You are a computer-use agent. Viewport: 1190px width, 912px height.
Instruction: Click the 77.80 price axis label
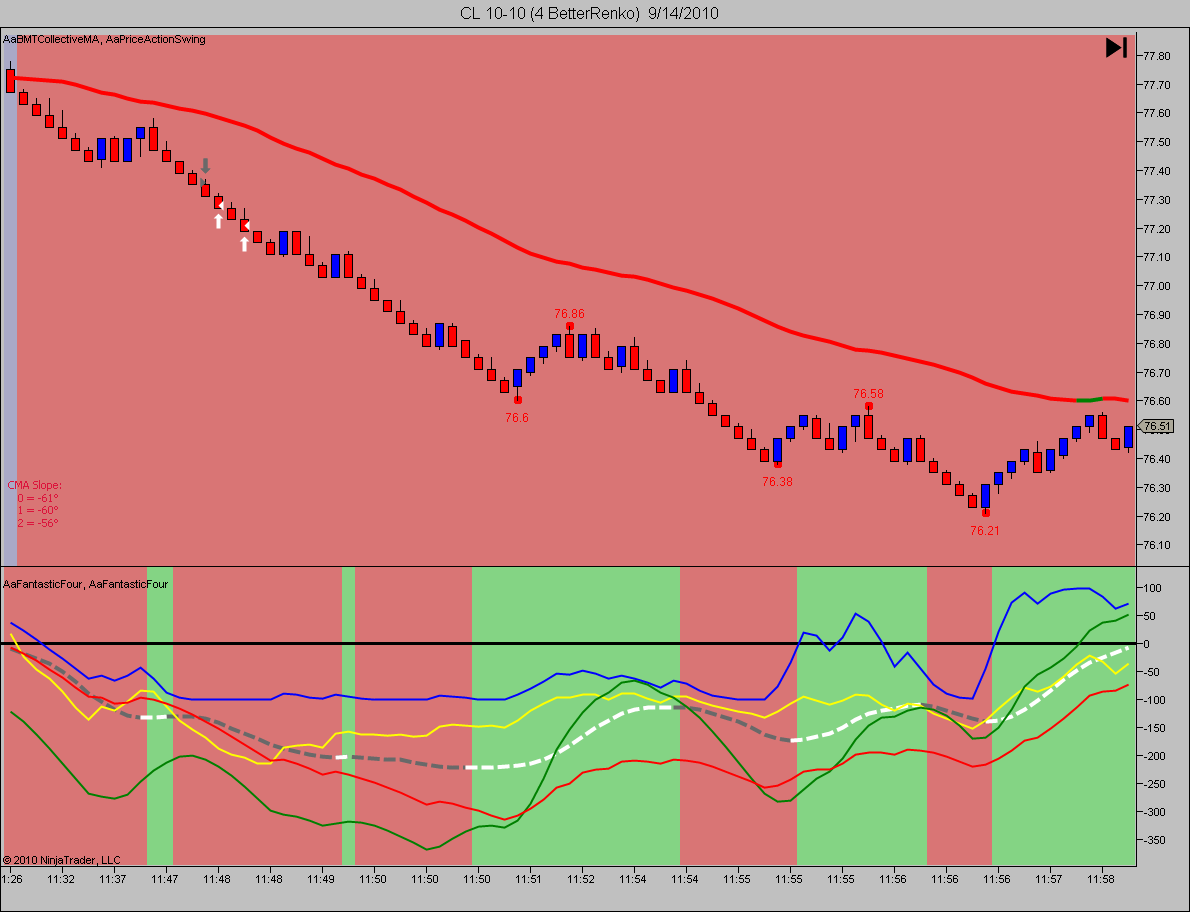click(1156, 55)
